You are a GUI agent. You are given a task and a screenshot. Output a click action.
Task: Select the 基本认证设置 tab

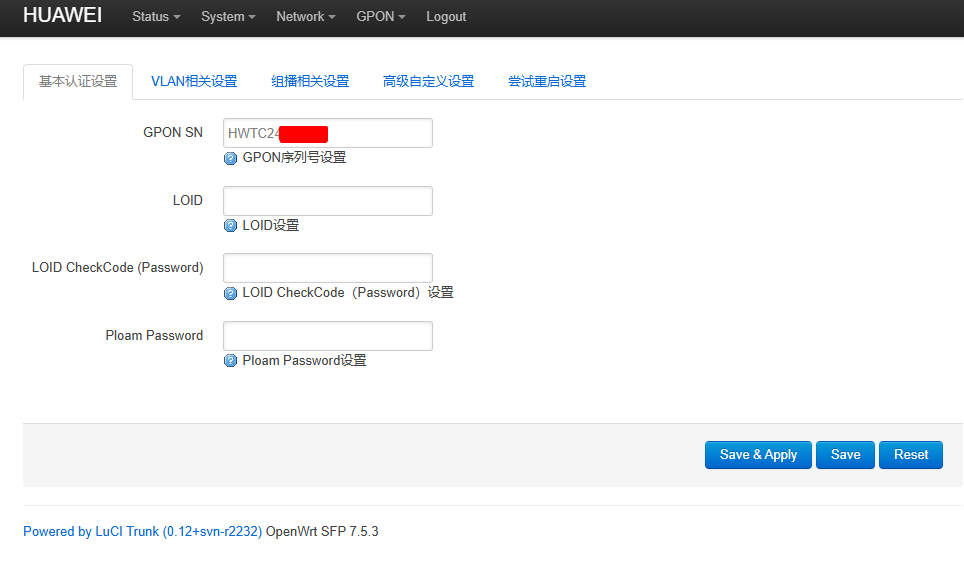click(x=78, y=81)
